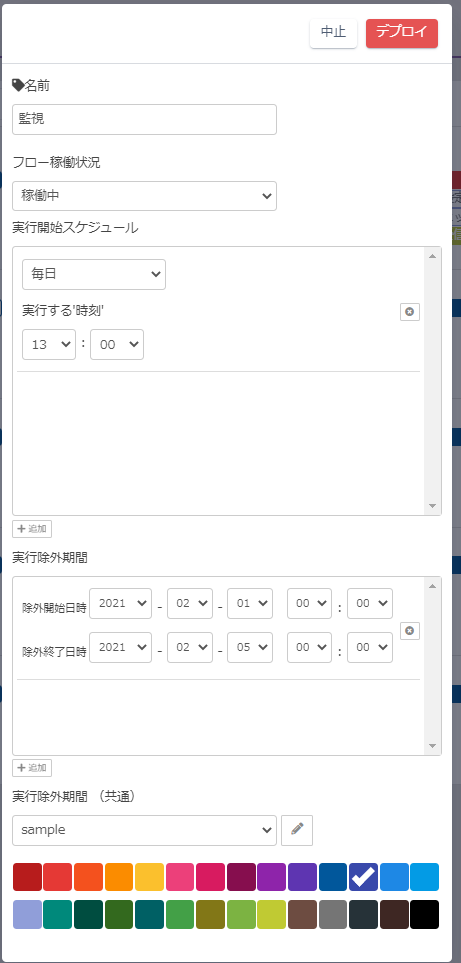Pick the teal color swatch

[58, 914]
